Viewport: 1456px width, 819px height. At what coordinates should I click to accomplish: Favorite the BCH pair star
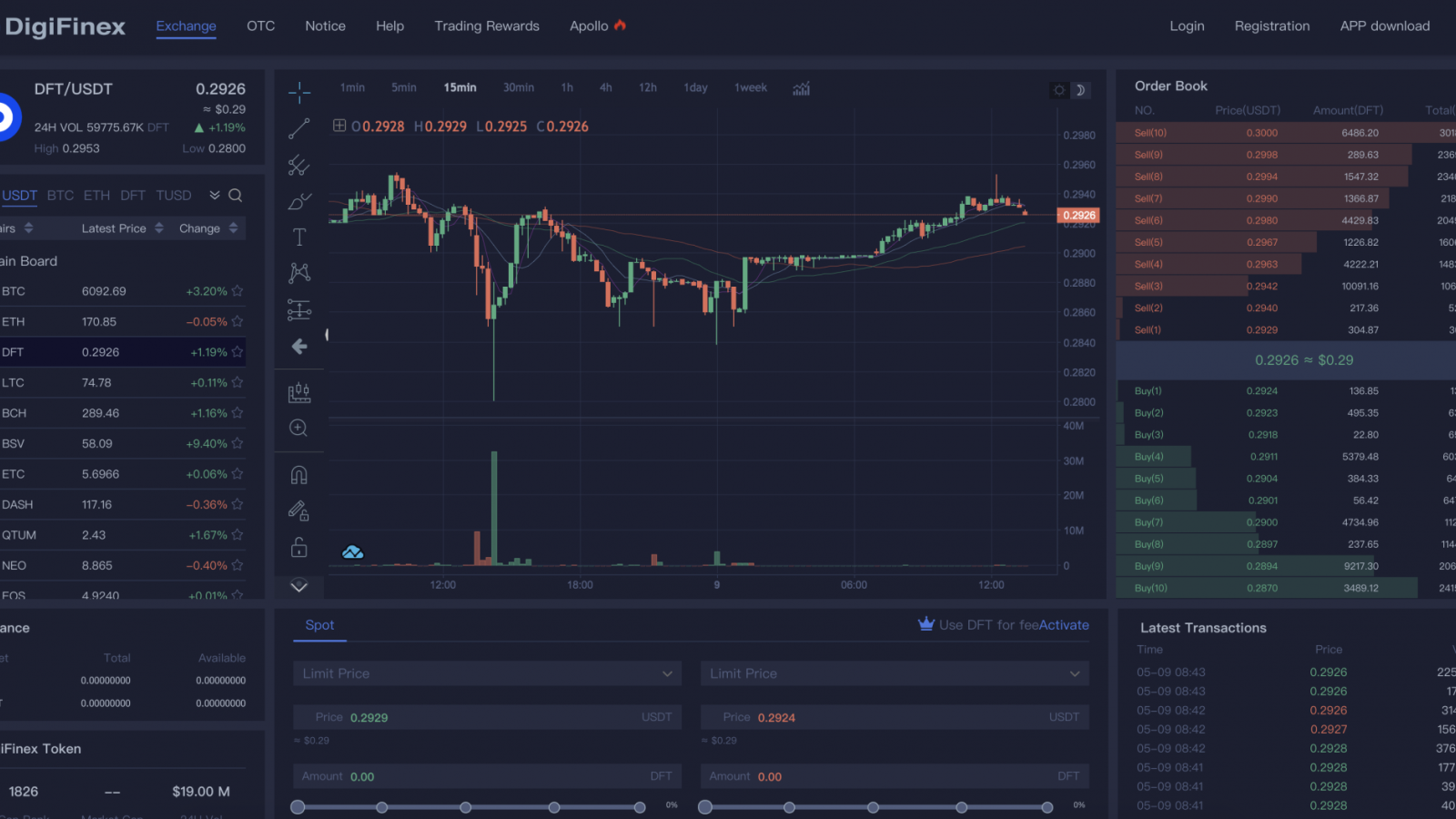238,412
